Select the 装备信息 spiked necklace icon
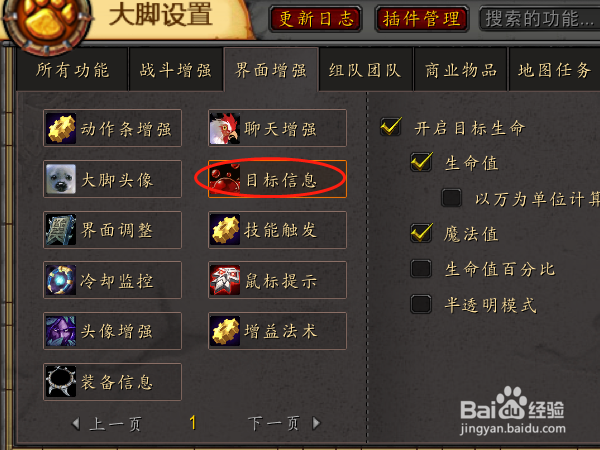The height and width of the screenshot is (450, 600). click(61, 382)
